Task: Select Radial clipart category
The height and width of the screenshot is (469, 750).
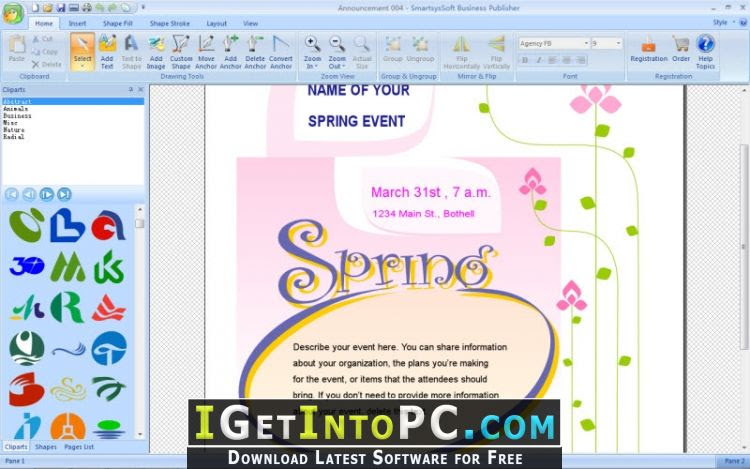Action: click(x=73, y=137)
